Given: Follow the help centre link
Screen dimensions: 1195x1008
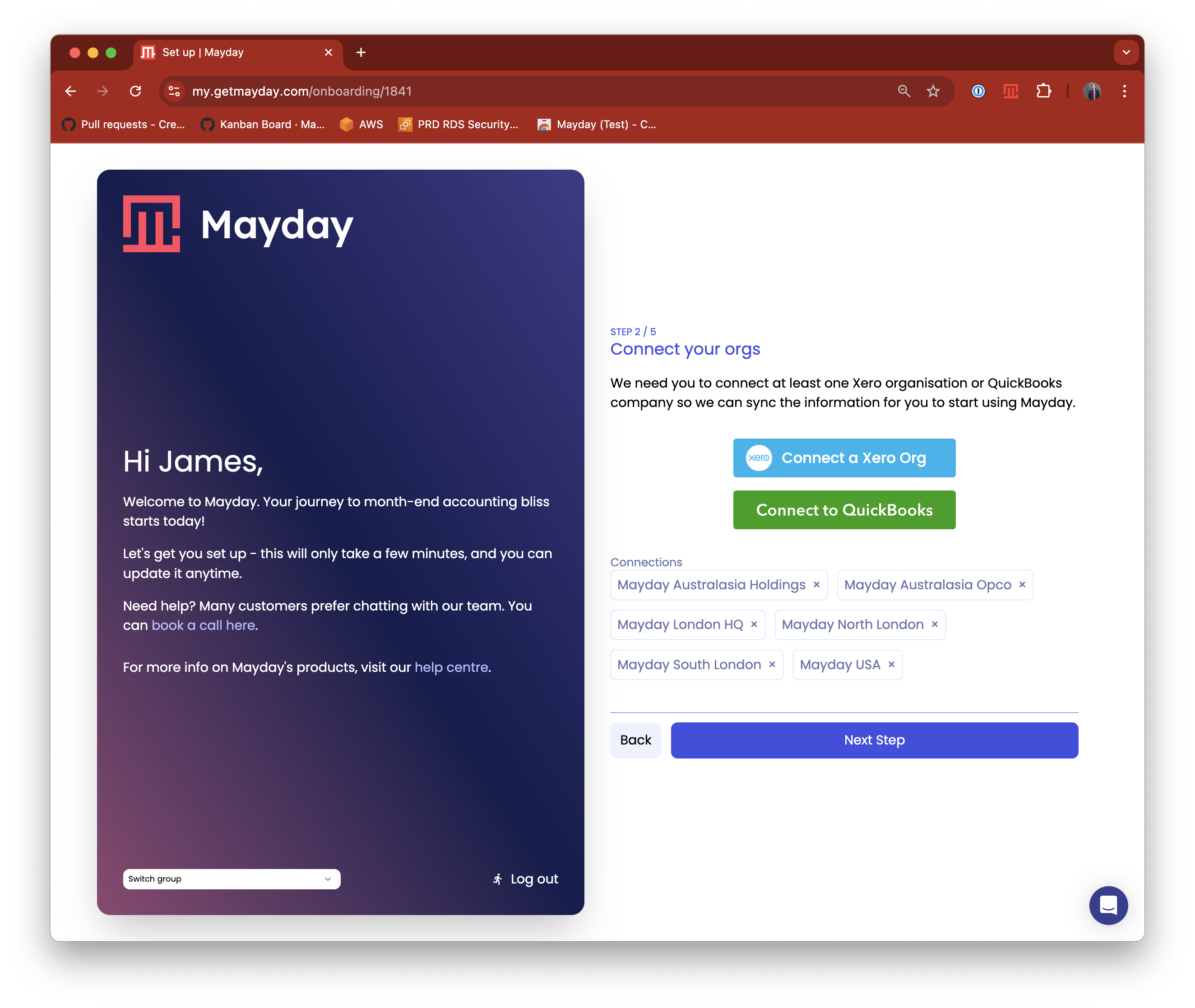Looking at the screenshot, I should [451, 667].
